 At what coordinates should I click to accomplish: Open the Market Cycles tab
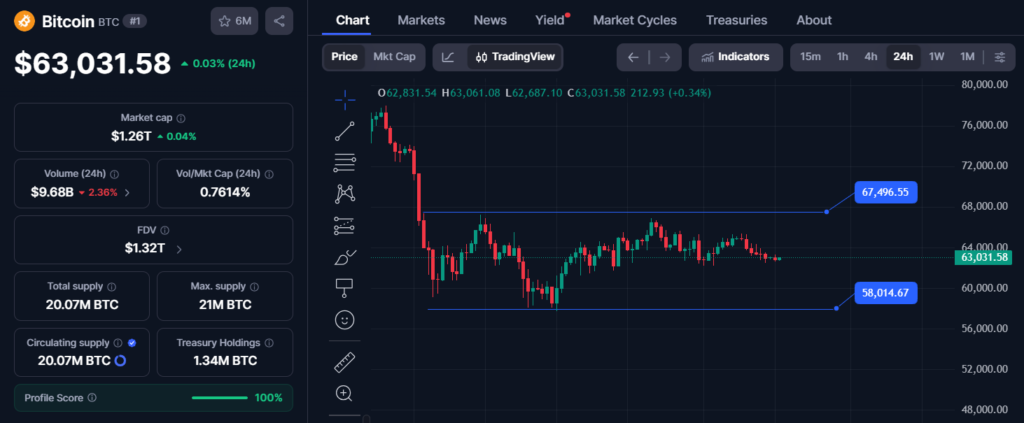pos(635,20)
